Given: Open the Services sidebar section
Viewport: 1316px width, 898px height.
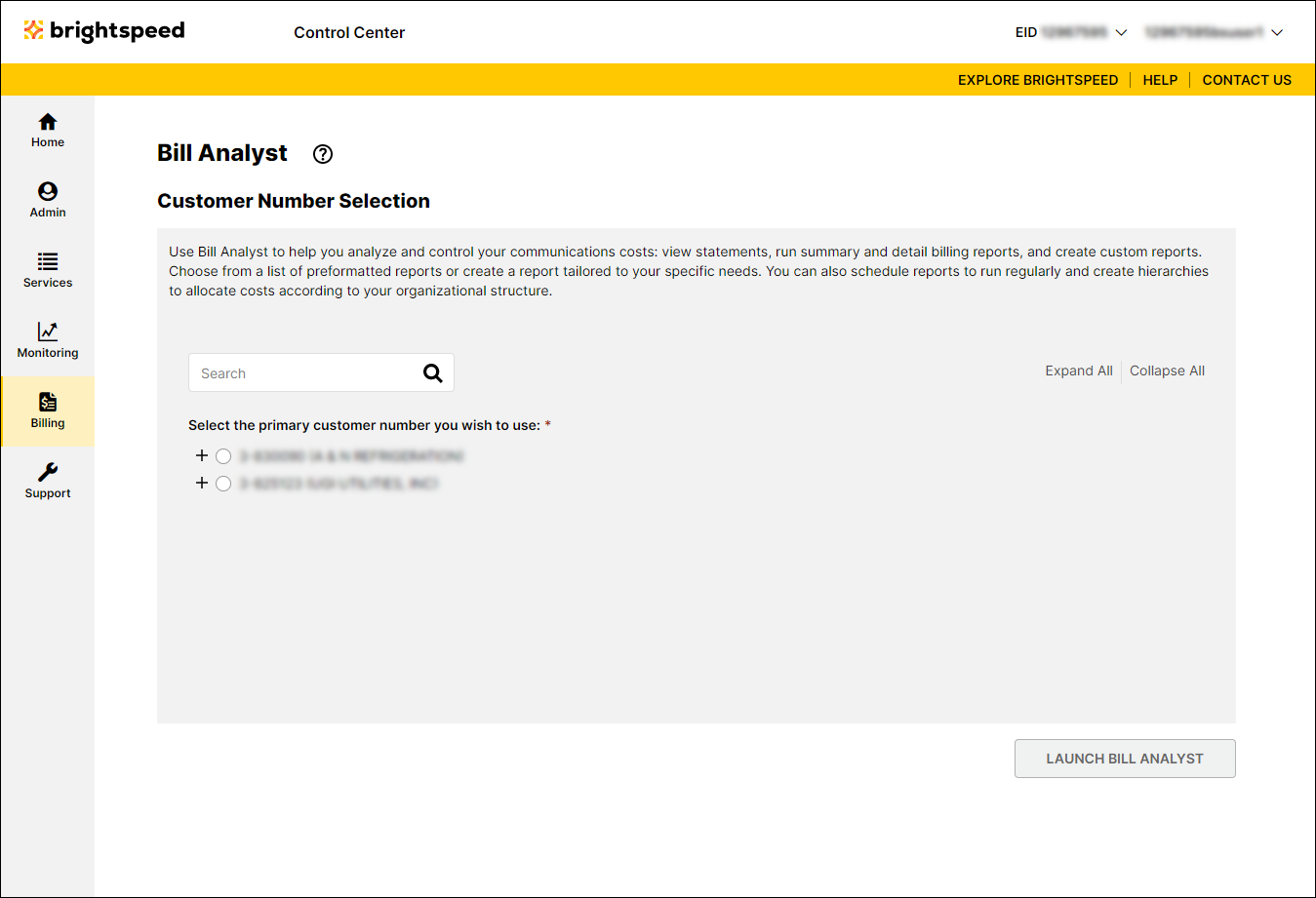Looking at the screenshot, I should (x=48, y=271).
